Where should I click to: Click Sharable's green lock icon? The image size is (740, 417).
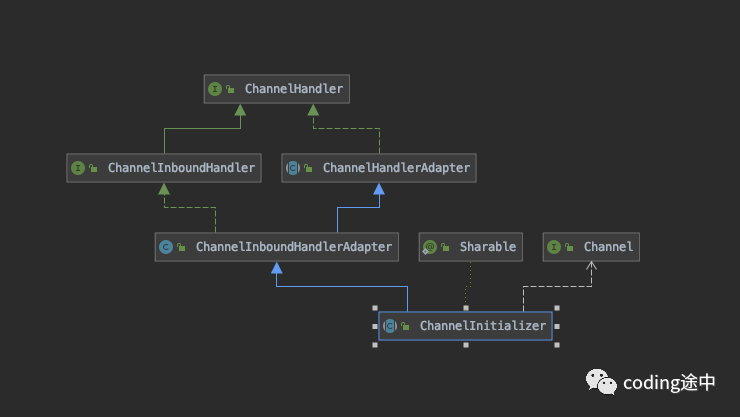(445, 247)
